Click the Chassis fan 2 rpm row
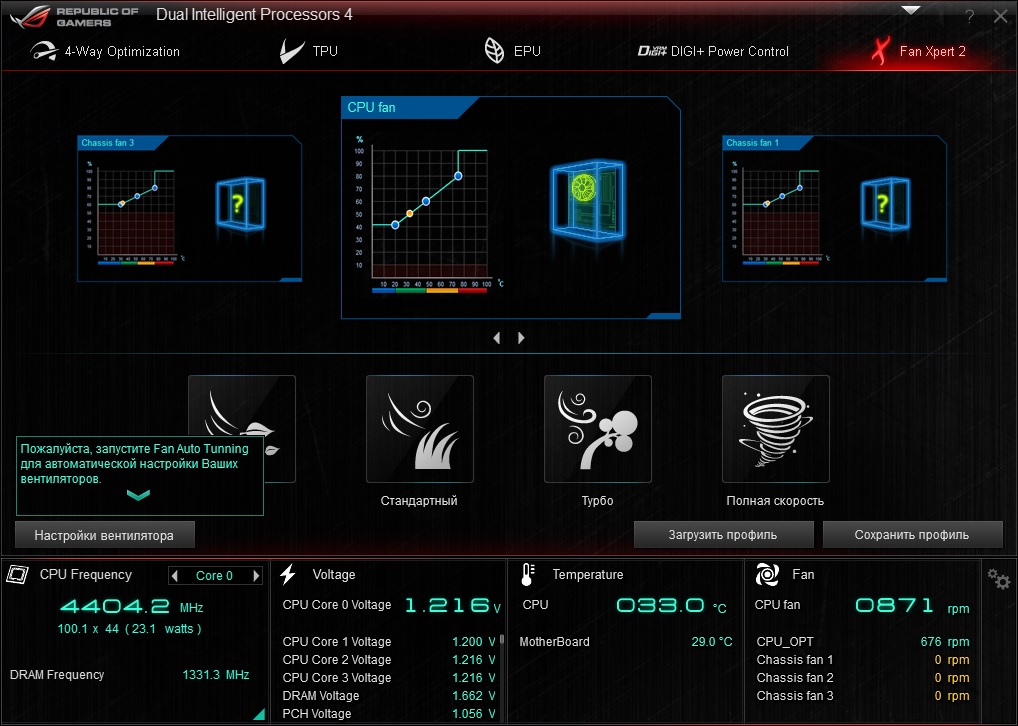 click(863, 677)
